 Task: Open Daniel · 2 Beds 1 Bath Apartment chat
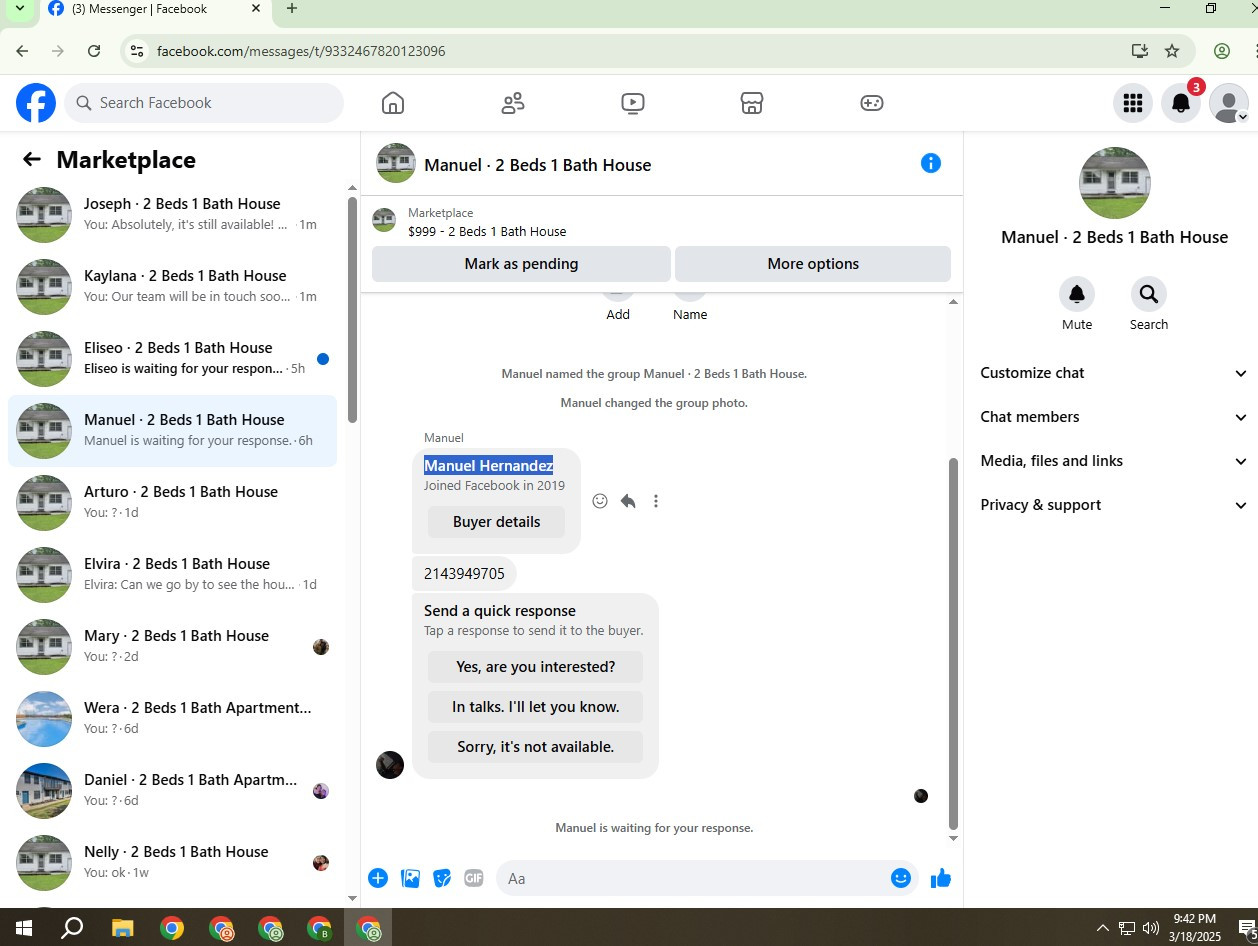click(173, 791)
